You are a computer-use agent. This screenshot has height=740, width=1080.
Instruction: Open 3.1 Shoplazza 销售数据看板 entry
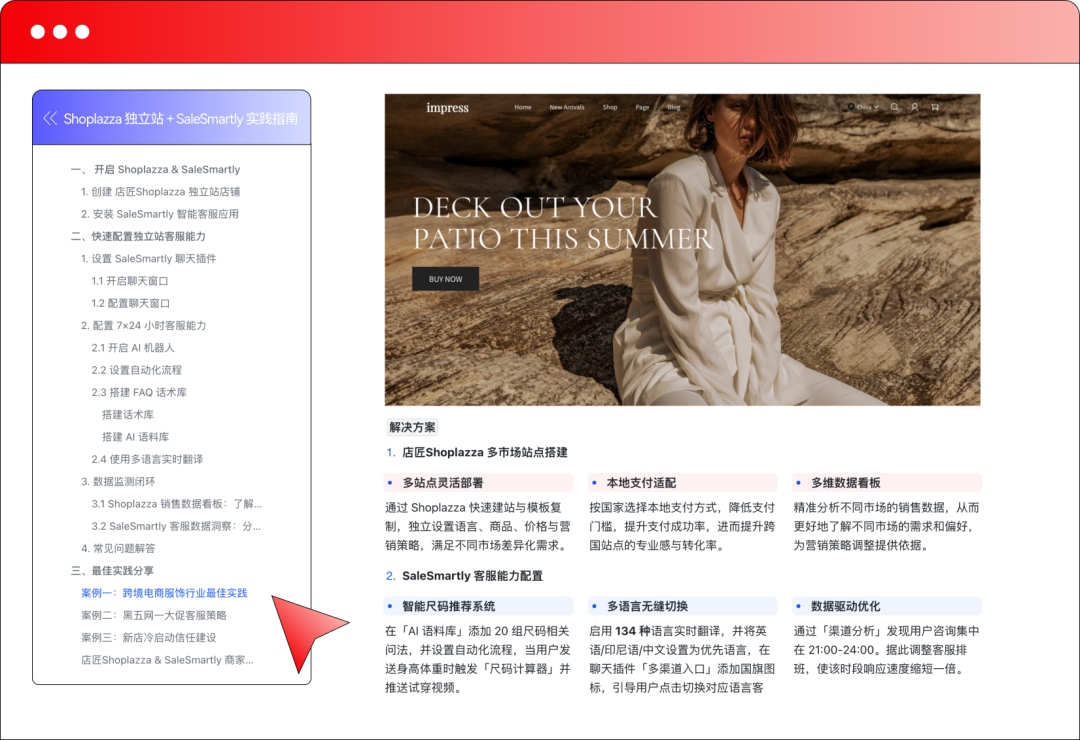tap(176, 504)
